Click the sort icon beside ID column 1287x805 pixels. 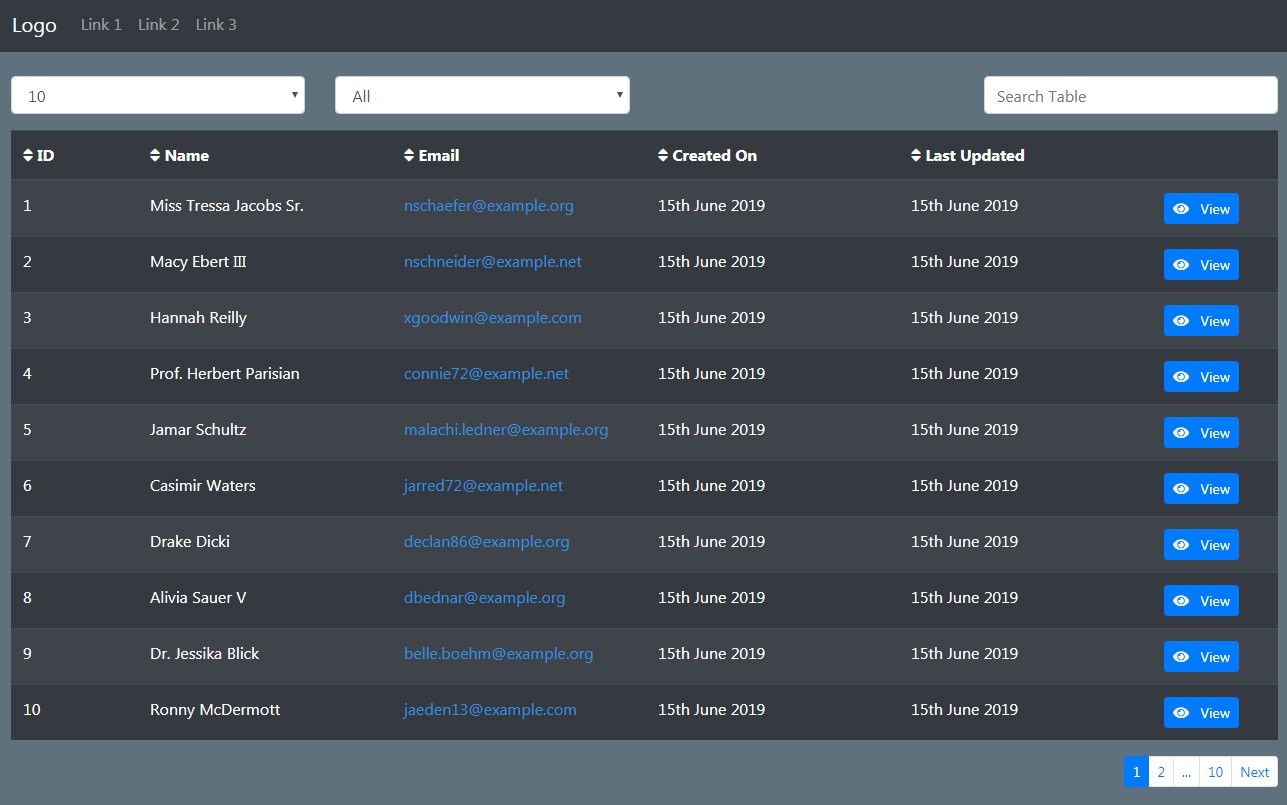[x=29, y=155]
